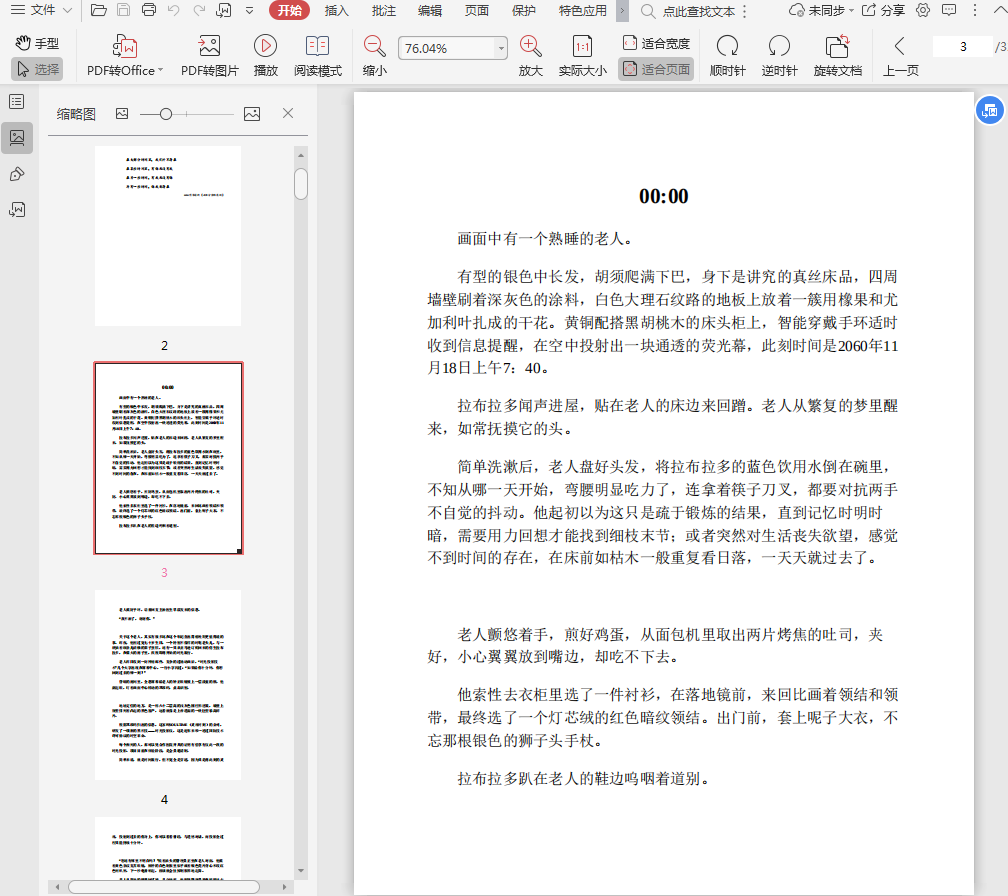Toggle the thumbnail panel sidebar icon

pyautogui.click(x=17, y=138)
